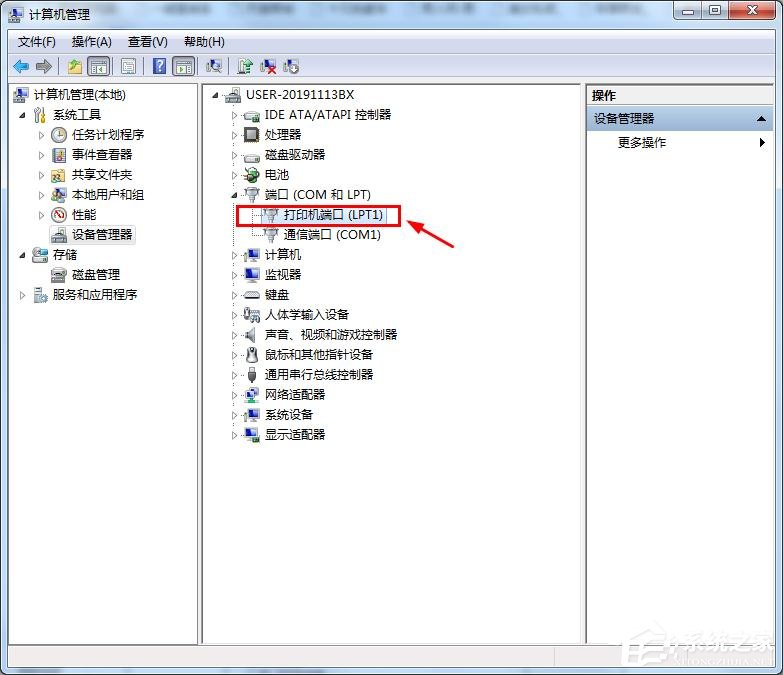
Task: Expand the 事件查看器 node arrow
Action: coord(41,155)
